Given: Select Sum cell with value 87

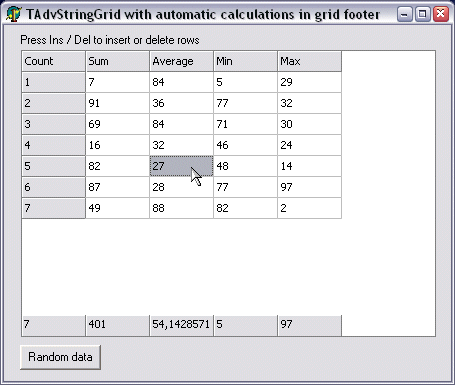Looking at the screenshot, I should click(x=117, y=187).
